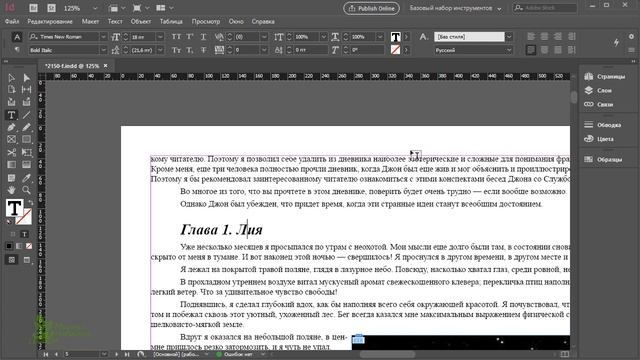Open character style dropdown [Без стиля]

point(509,37)
